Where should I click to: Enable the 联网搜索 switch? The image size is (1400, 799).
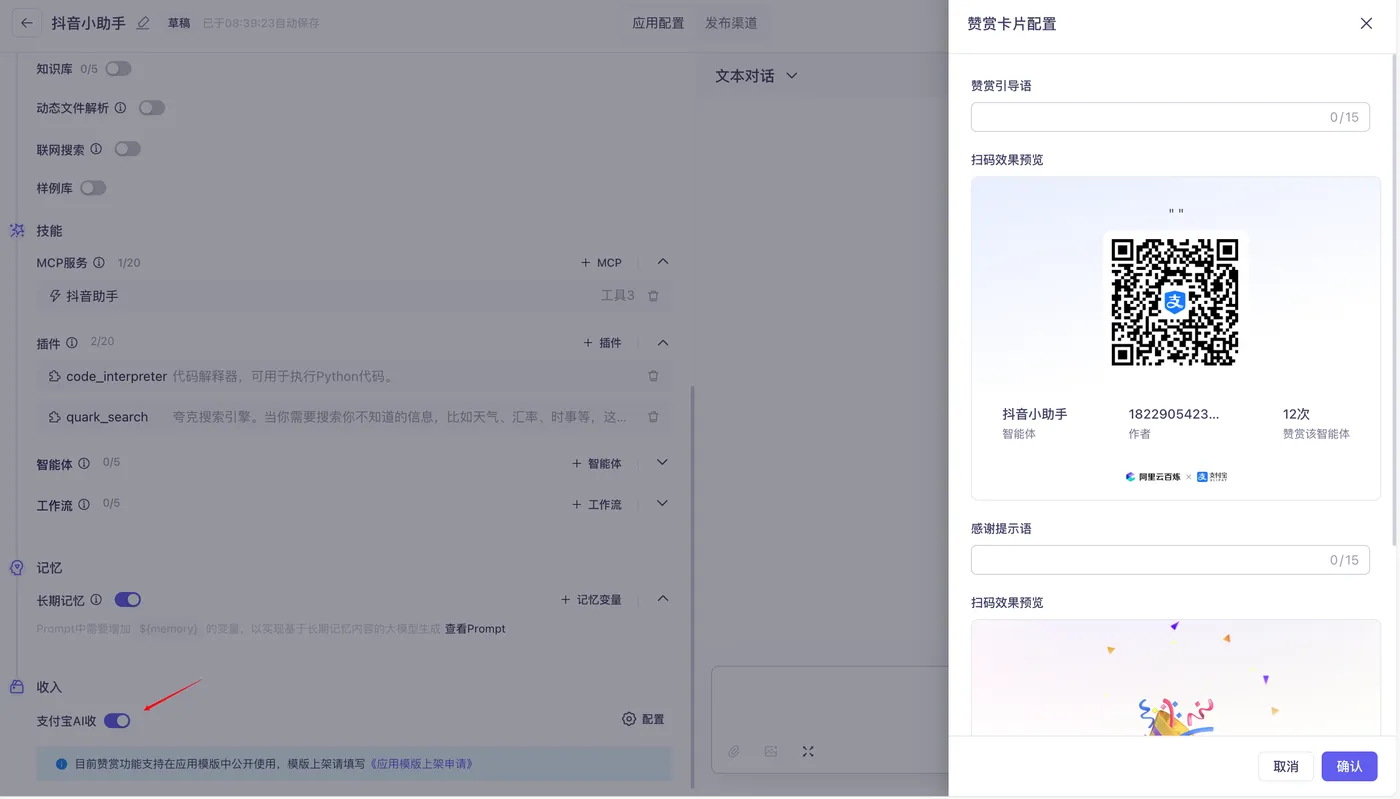127,149
